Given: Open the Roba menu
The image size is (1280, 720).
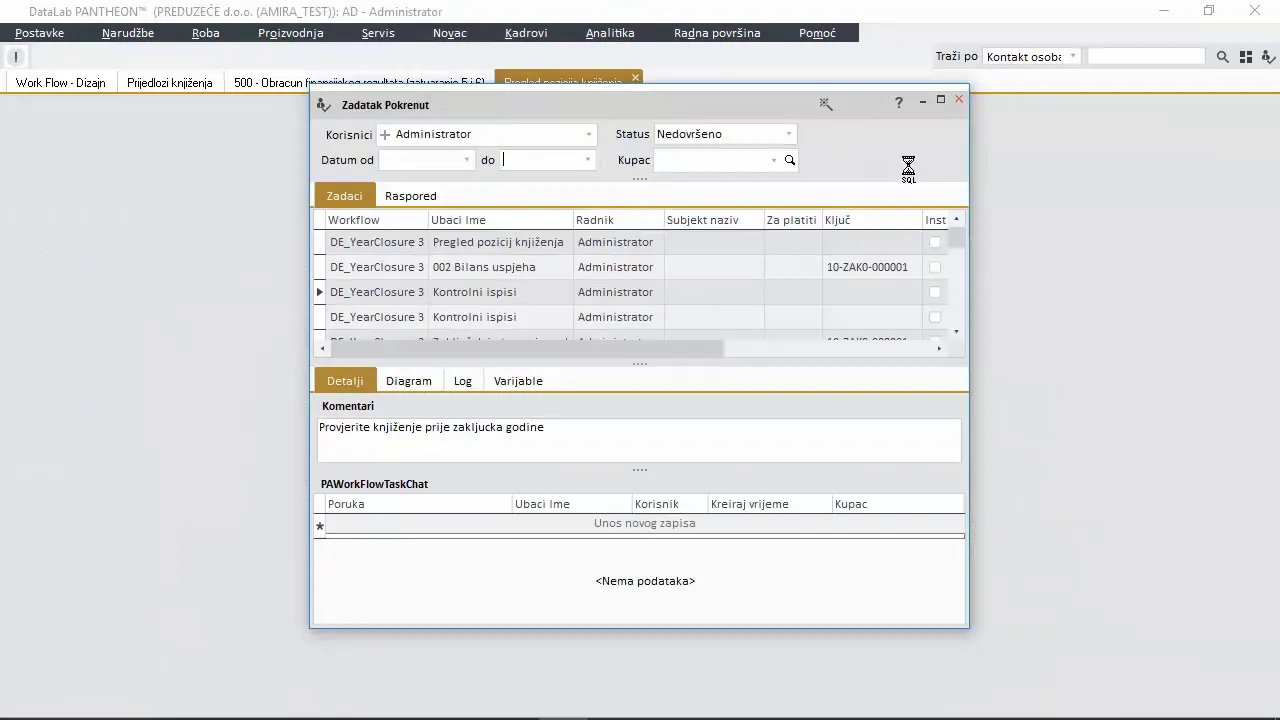Looking at the screenshot, I should click(206, 33).
